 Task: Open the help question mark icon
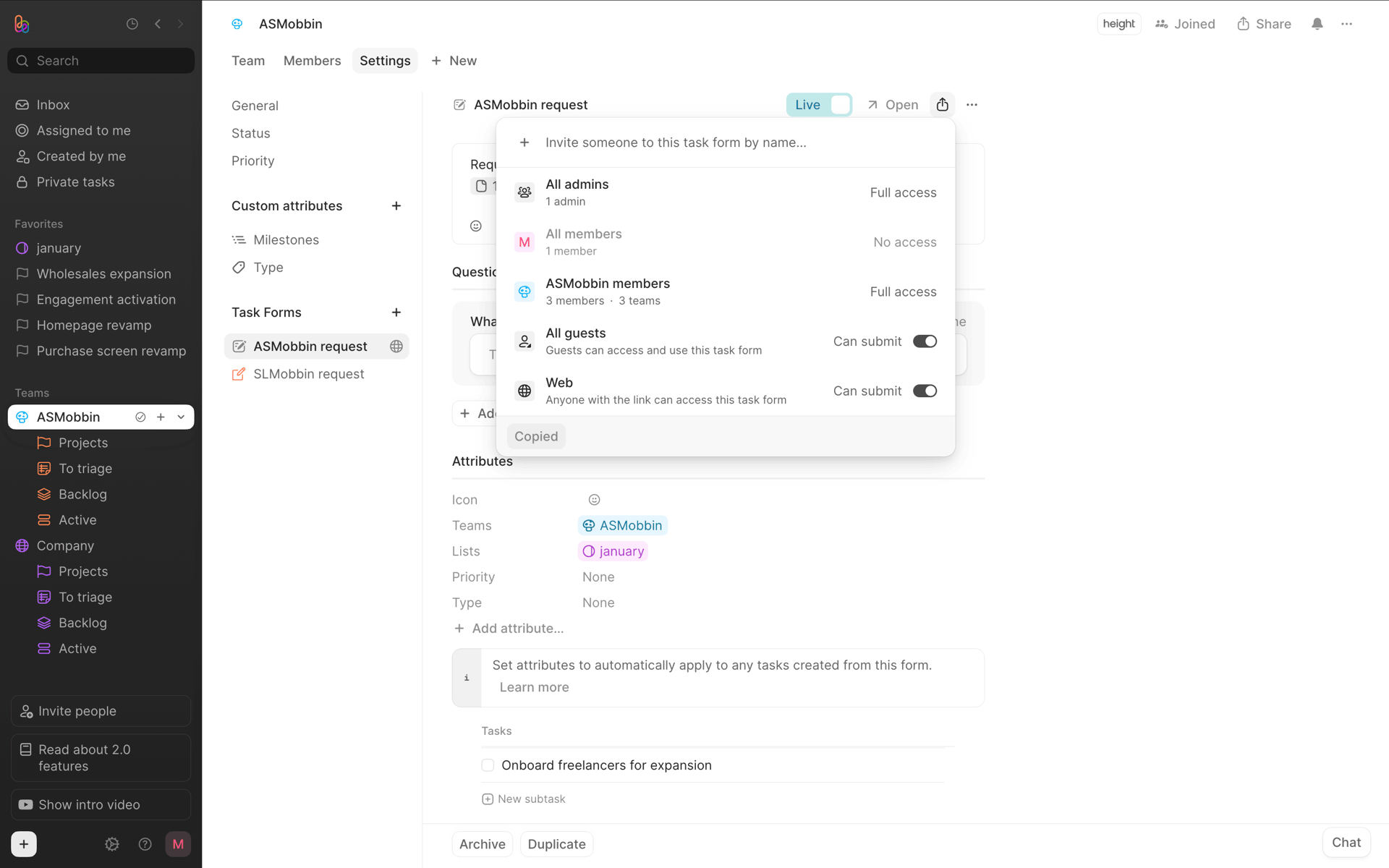tap(145, 844)
